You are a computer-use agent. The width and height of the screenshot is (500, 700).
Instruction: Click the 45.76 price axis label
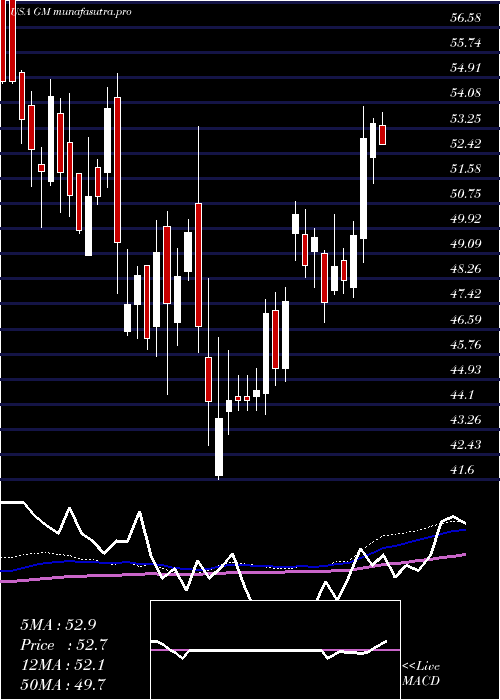[466, 344]
